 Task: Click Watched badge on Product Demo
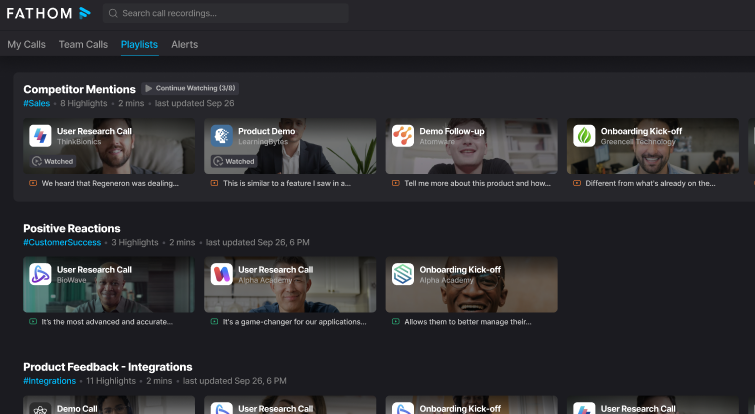234,162
